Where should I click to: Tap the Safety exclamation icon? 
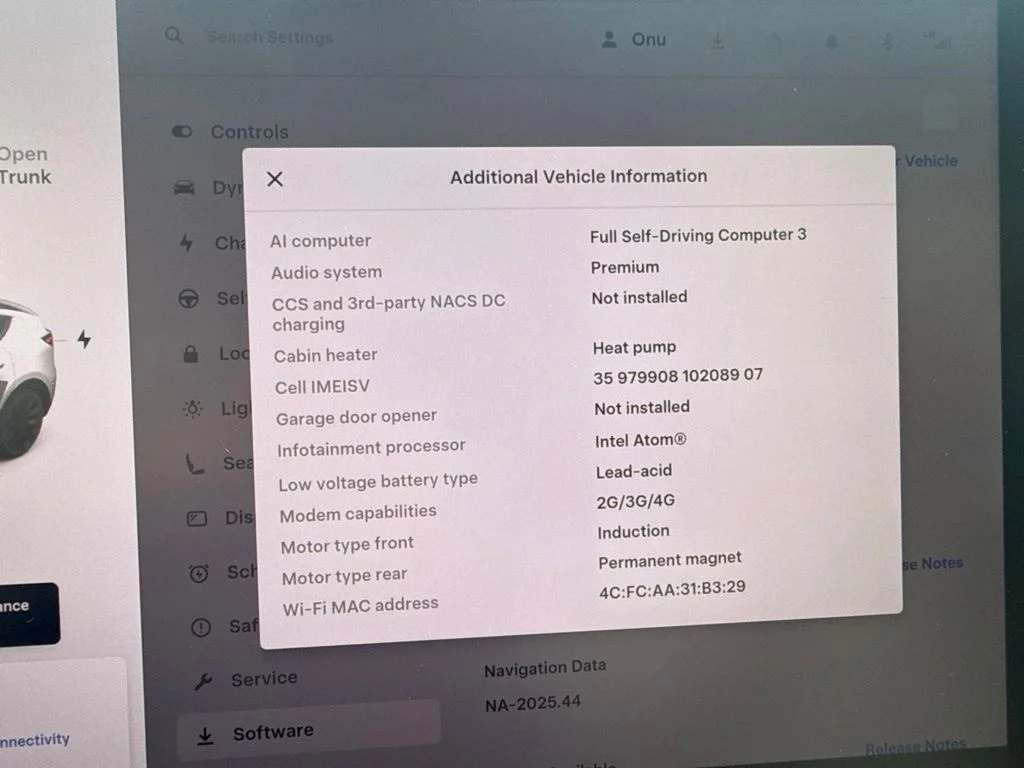(x=200, y=628)
